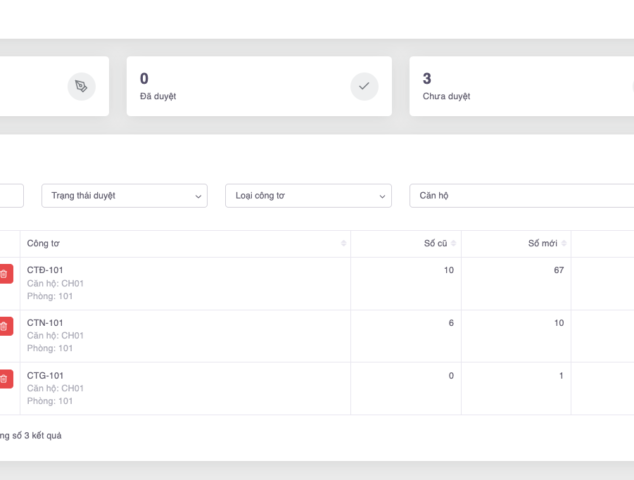Toggle sort arrows on the Số mới column

pyautogui.click(x=564, y=244)
